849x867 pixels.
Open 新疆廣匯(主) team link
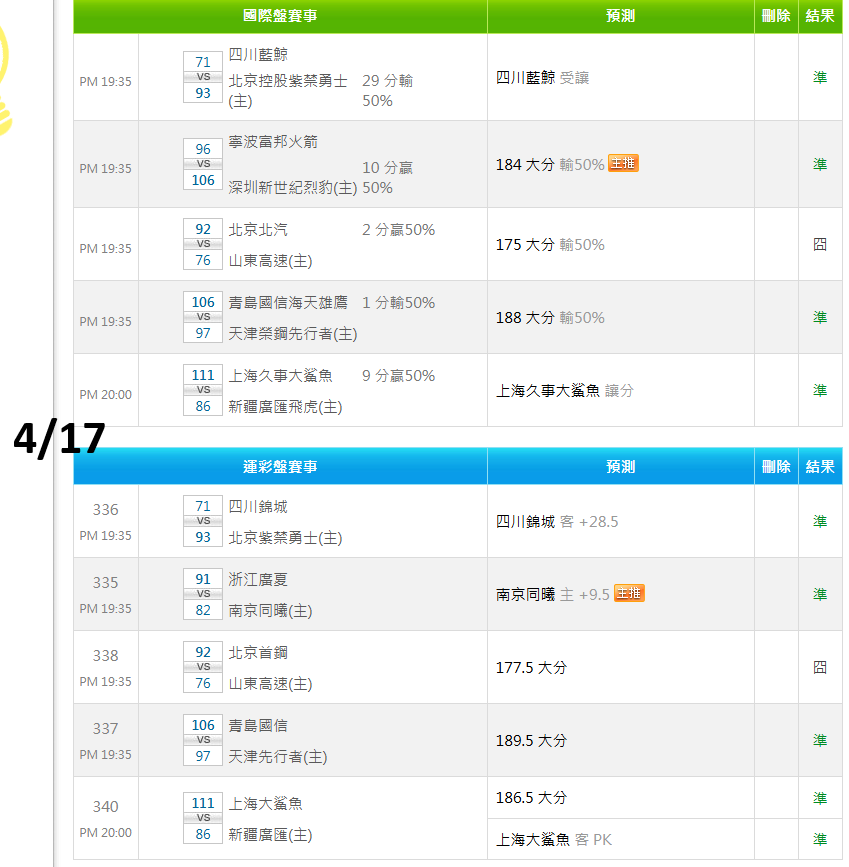tap(270, 834)
